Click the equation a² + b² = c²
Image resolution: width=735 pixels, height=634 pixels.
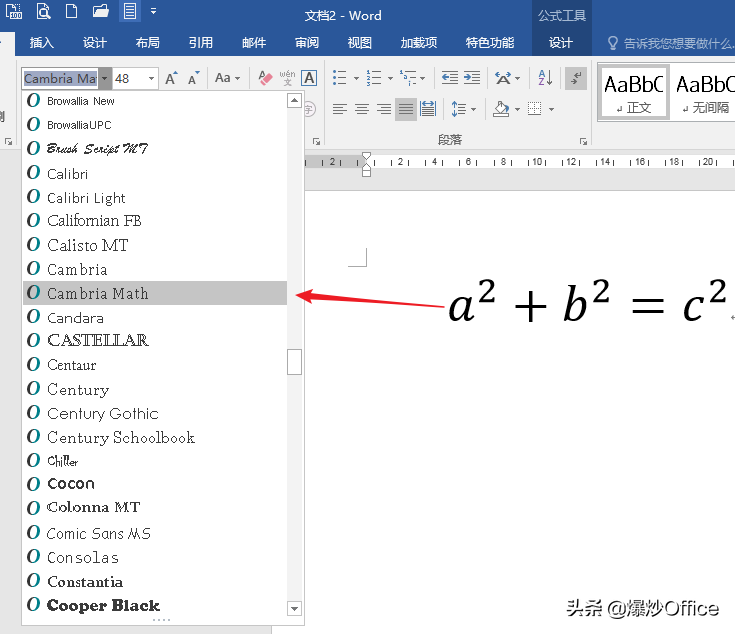[x=588, y=302]
